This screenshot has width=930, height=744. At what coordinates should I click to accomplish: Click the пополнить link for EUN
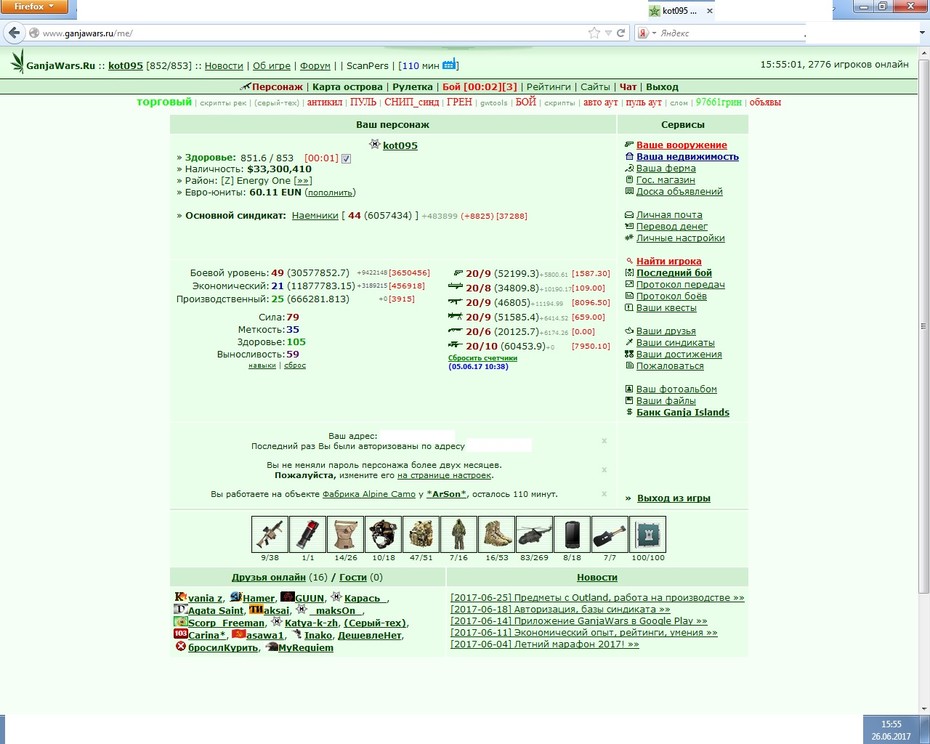point(330,193)
